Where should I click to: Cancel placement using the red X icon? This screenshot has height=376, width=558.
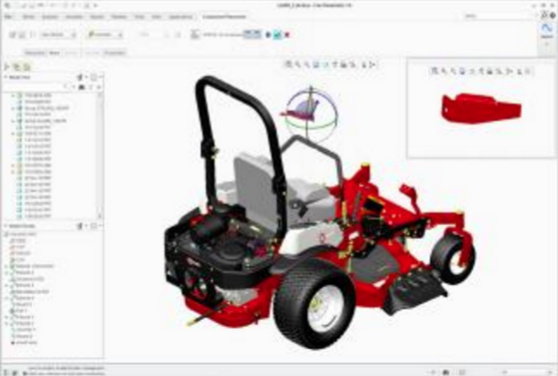[x=288, y=35]
